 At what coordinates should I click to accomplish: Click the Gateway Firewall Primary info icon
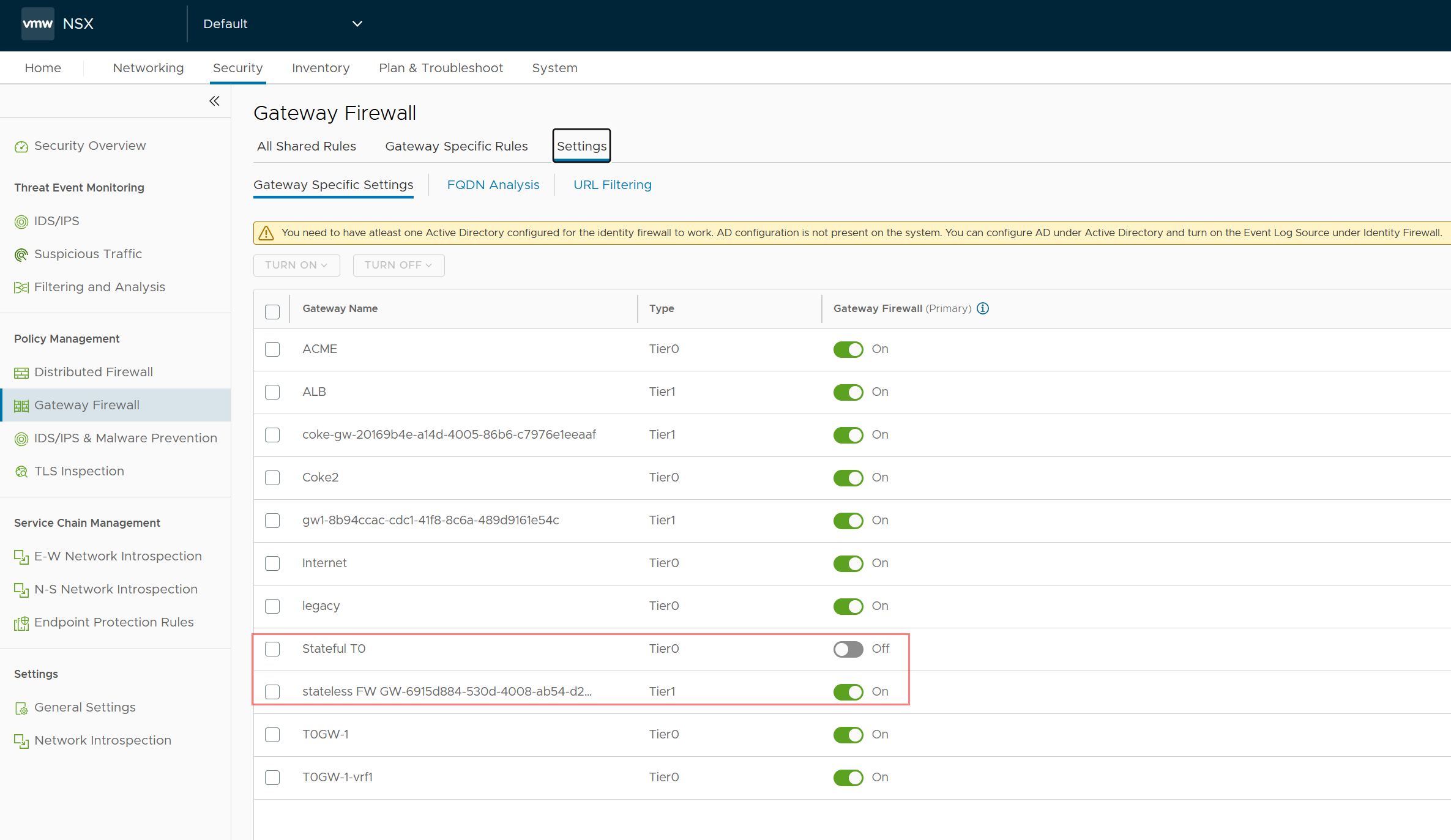pyautogui.click(x=983, y=308)
